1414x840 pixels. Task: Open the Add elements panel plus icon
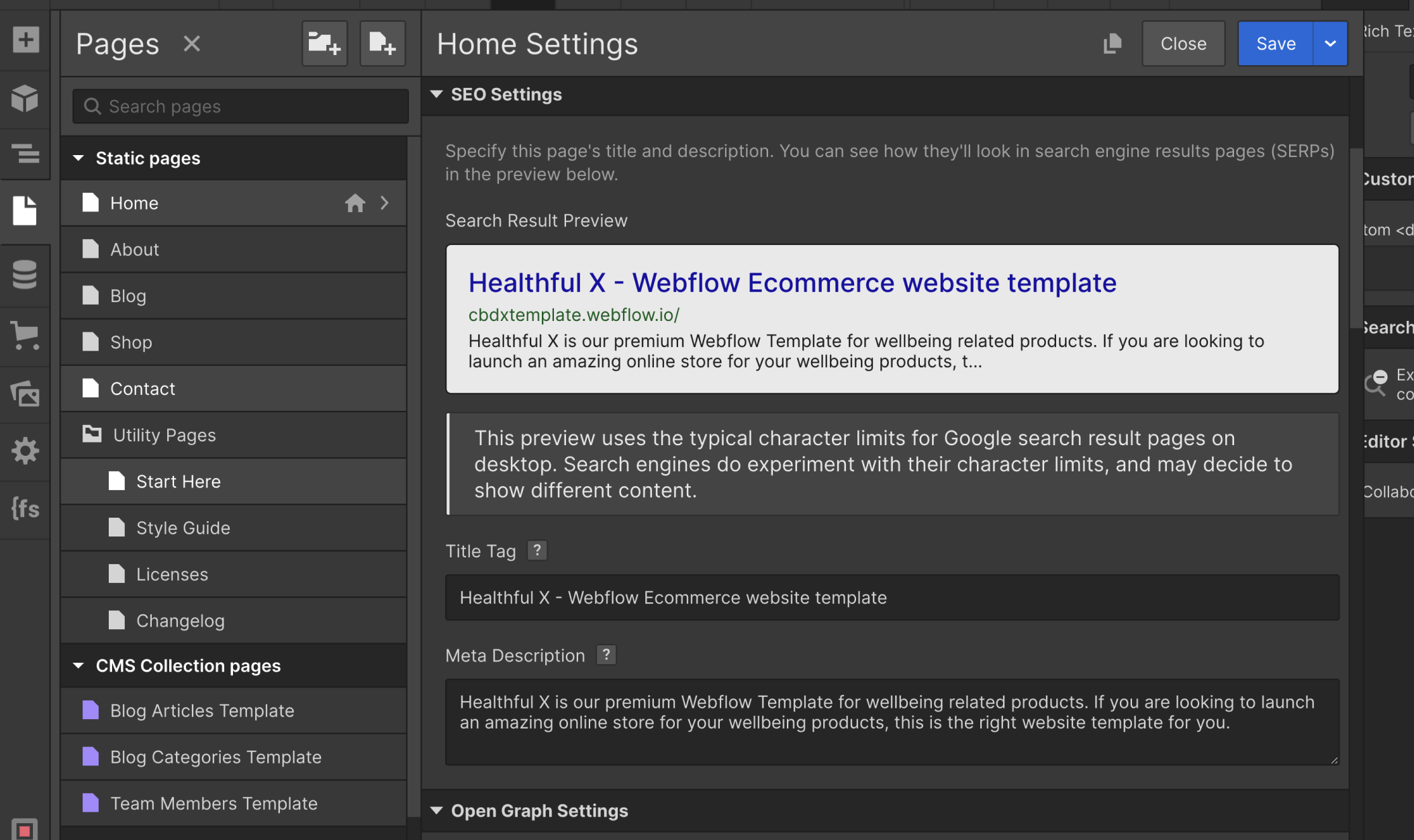coord(25,40)
